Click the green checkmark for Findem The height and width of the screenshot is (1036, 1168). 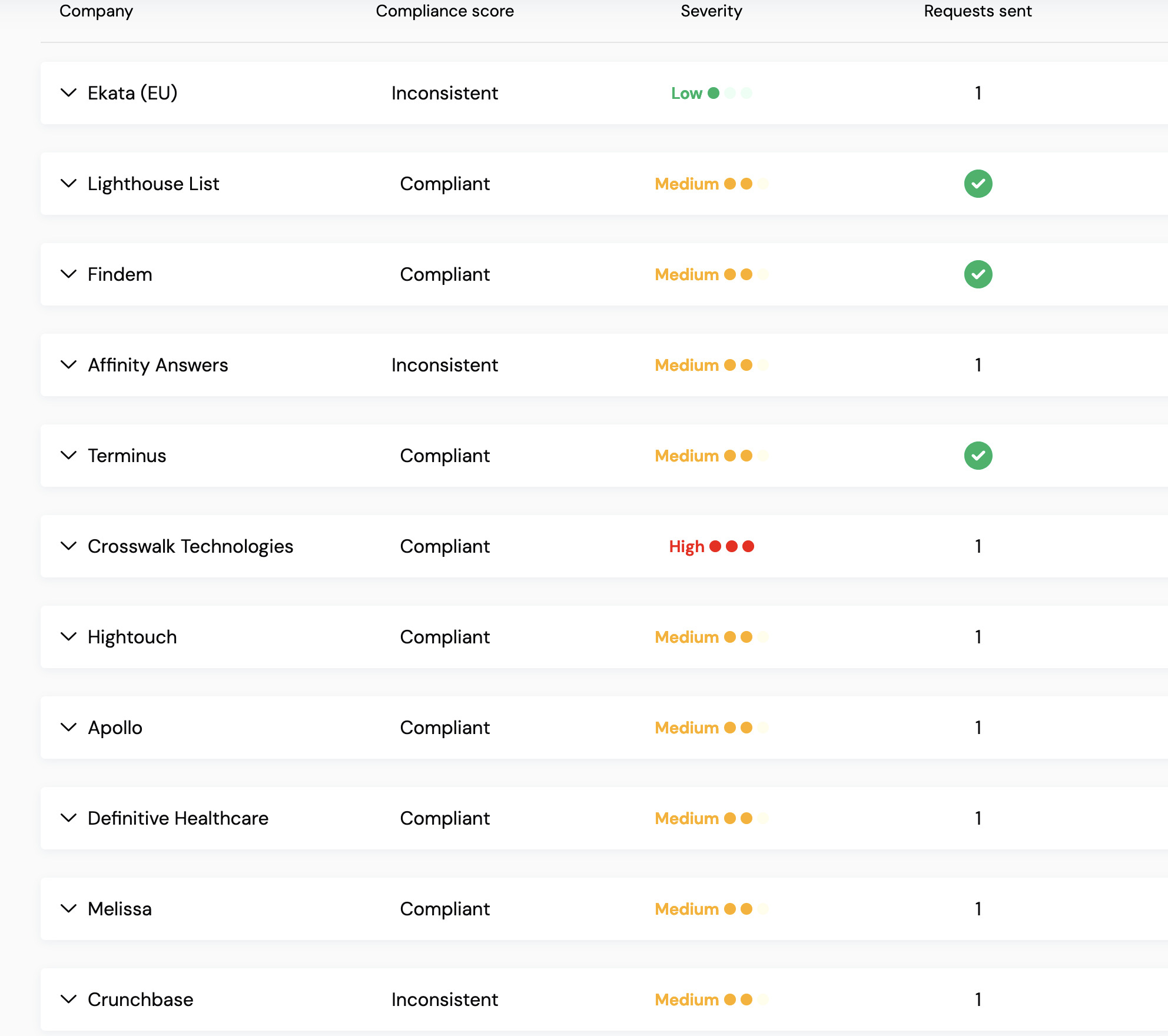pos(978,274)
